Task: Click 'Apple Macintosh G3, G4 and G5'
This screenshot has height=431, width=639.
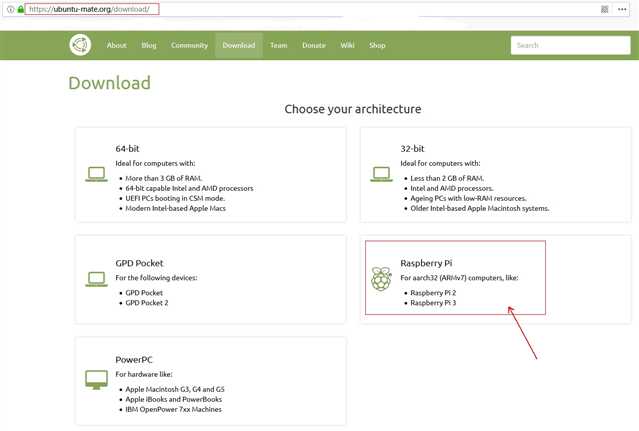Action: point(175,389)
